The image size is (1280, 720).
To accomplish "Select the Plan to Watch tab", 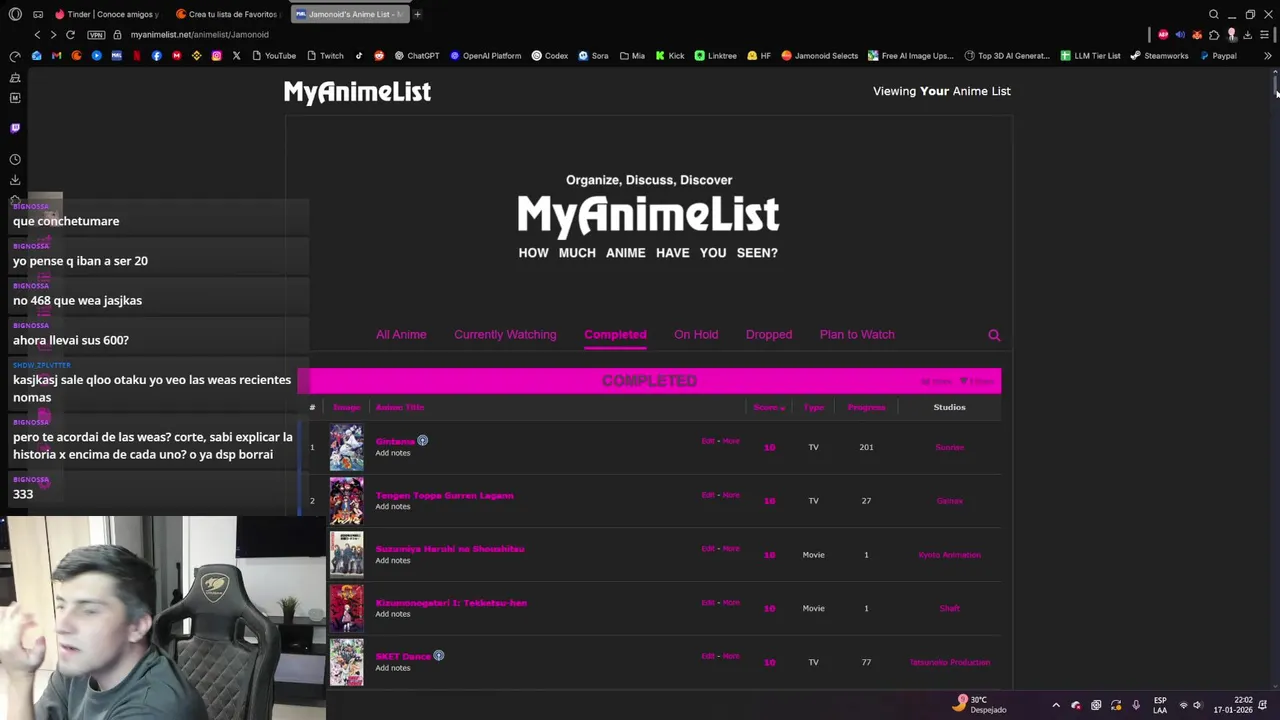I will click(857, 334).
